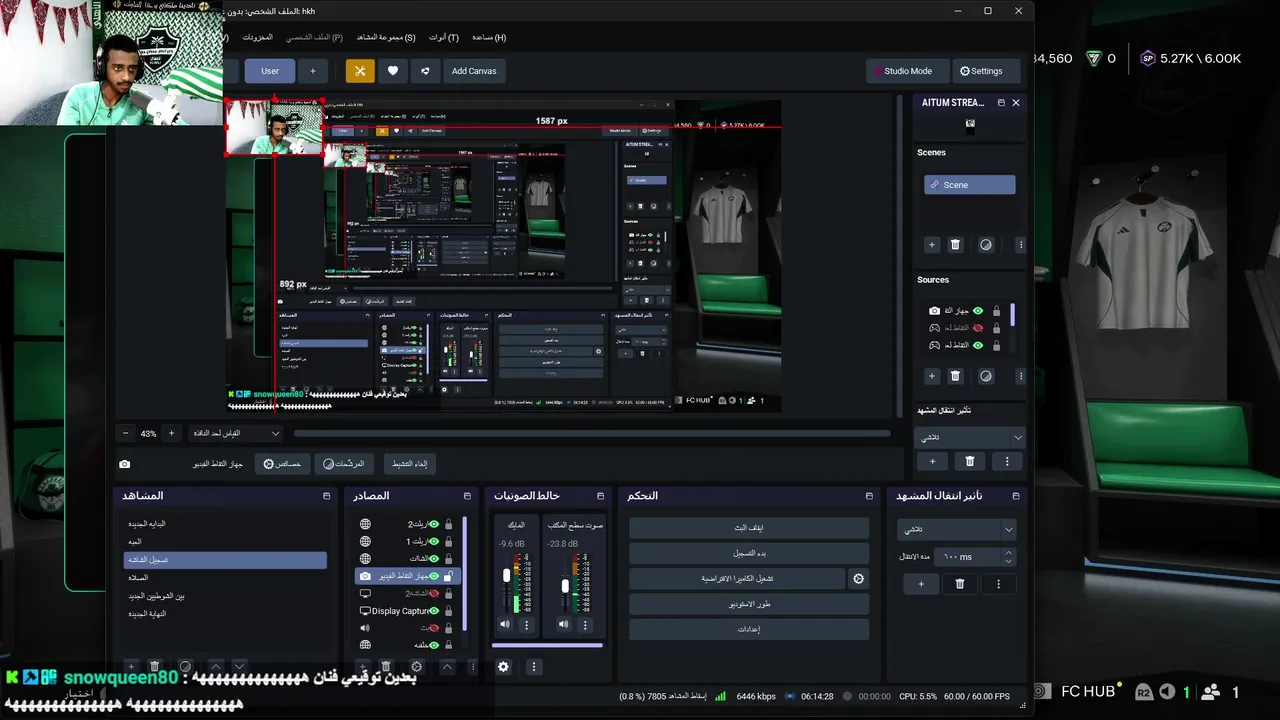Screen dimensions: 1280x720
Task: Select Scene in Aitum Scenes list
Action: (969, 185)
